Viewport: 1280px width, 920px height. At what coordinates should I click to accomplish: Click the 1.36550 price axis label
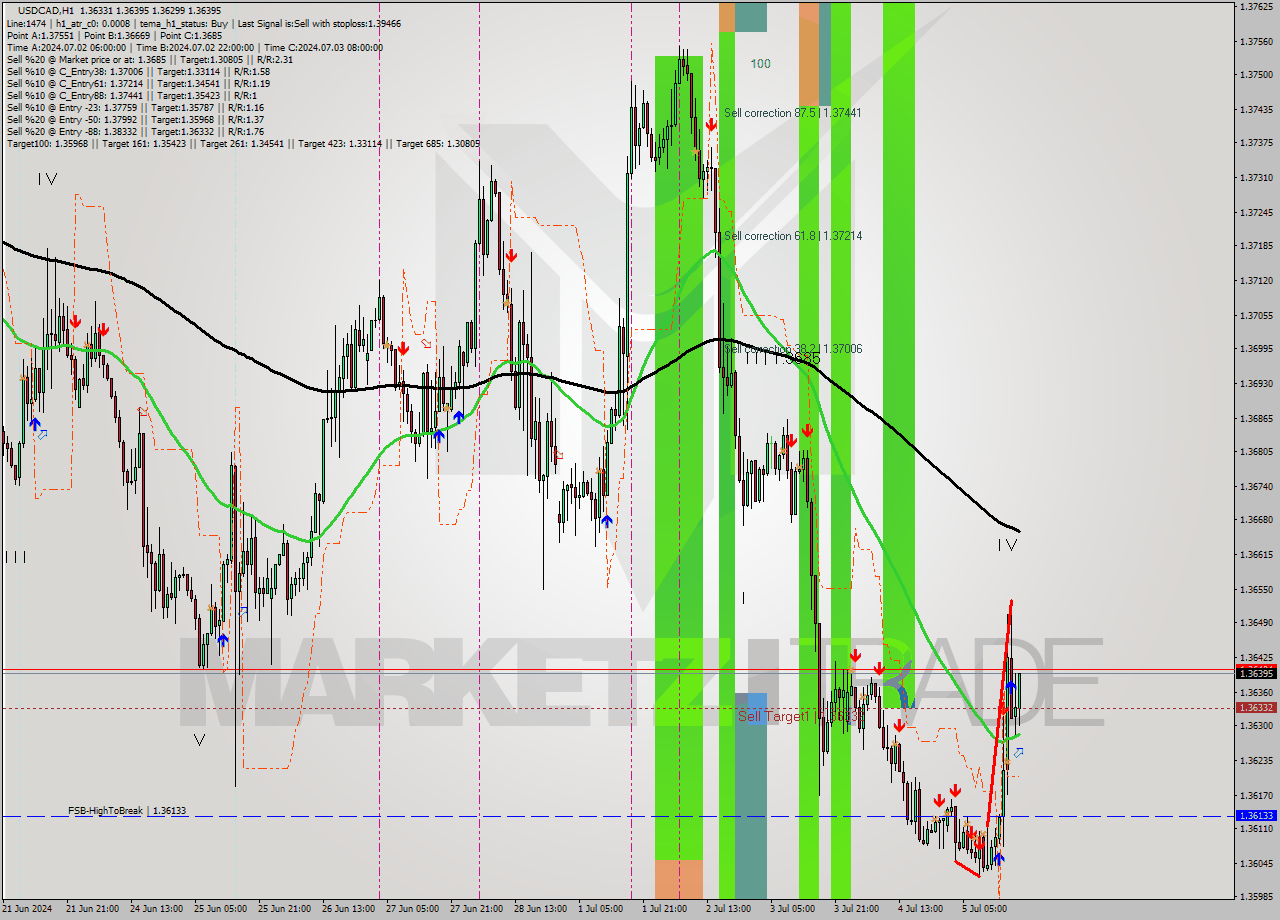pos(1256,589)
